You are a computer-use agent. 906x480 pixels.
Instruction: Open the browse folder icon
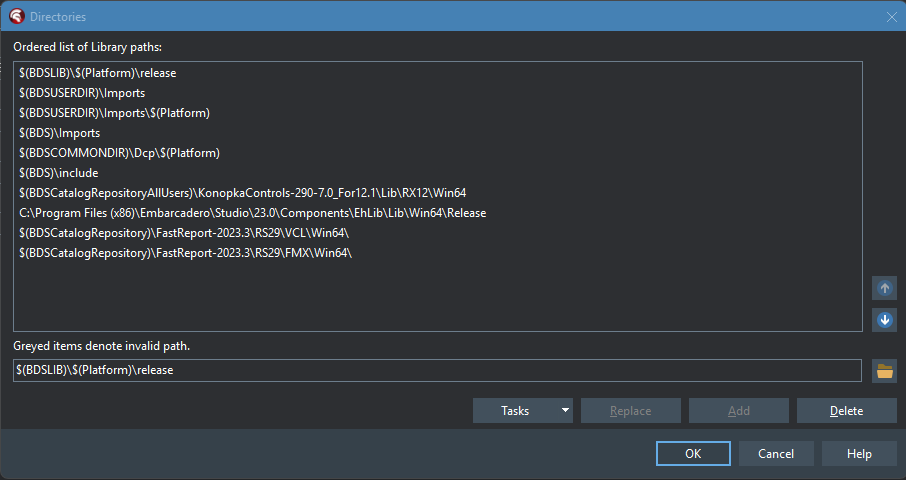(884, 371)
